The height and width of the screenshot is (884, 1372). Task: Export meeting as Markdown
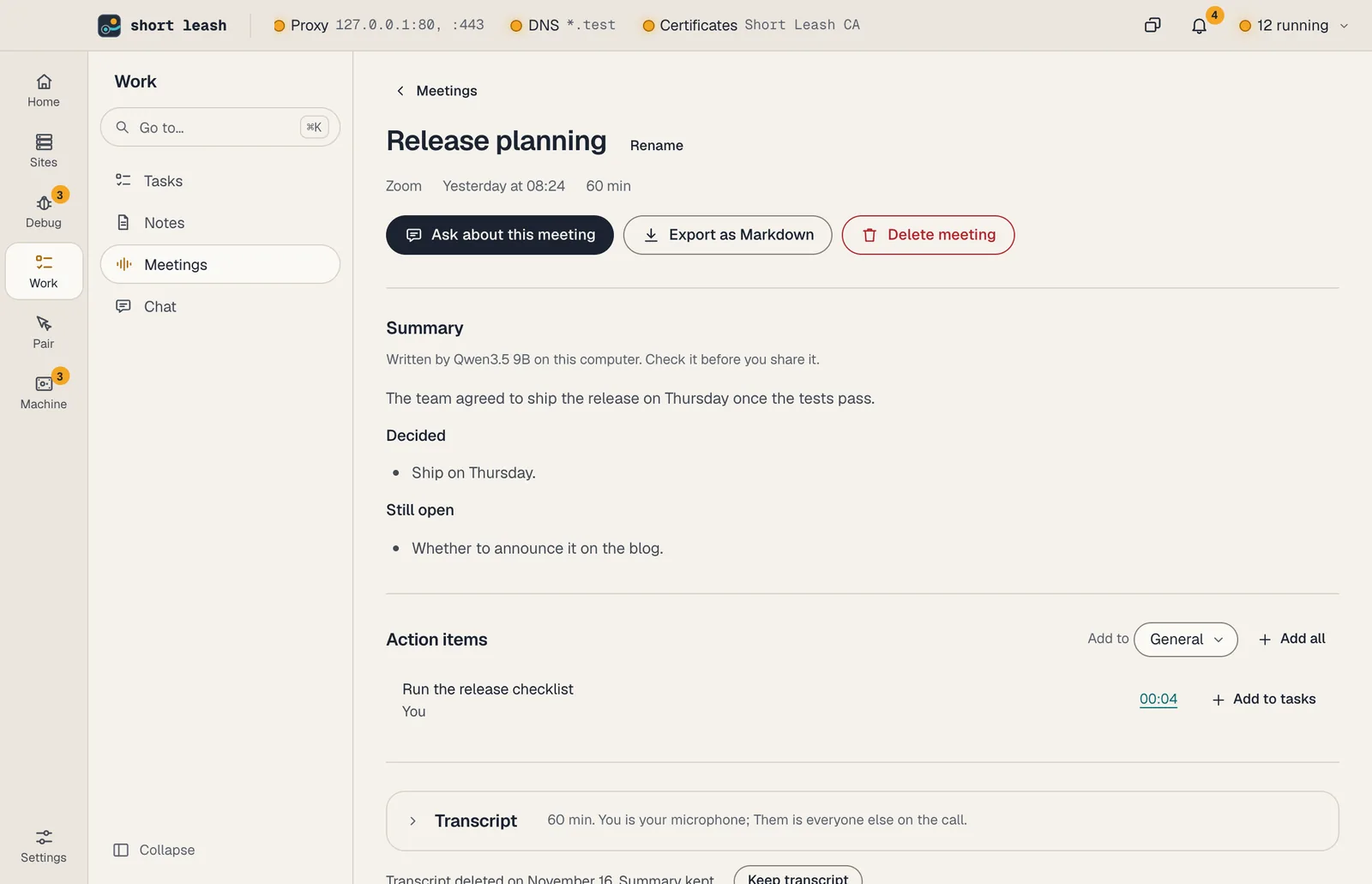[x=727, y=235]
